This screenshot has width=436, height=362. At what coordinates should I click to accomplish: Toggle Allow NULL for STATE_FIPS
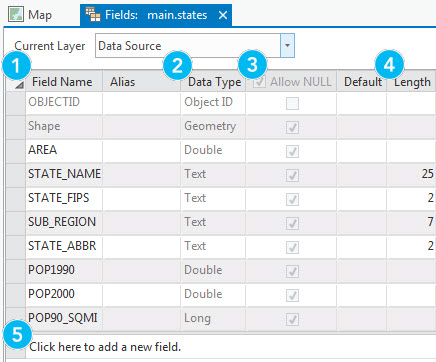292,199
